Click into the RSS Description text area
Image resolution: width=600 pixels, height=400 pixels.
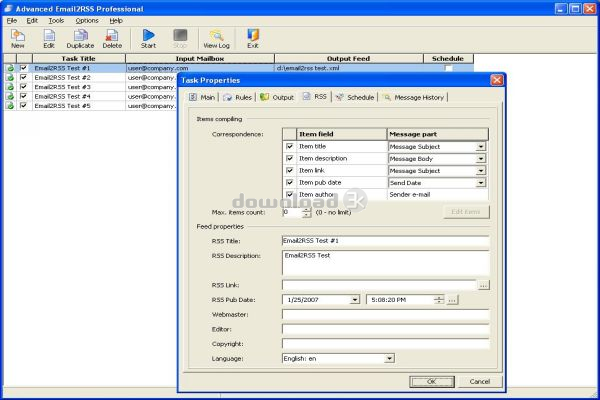point(385,263)
